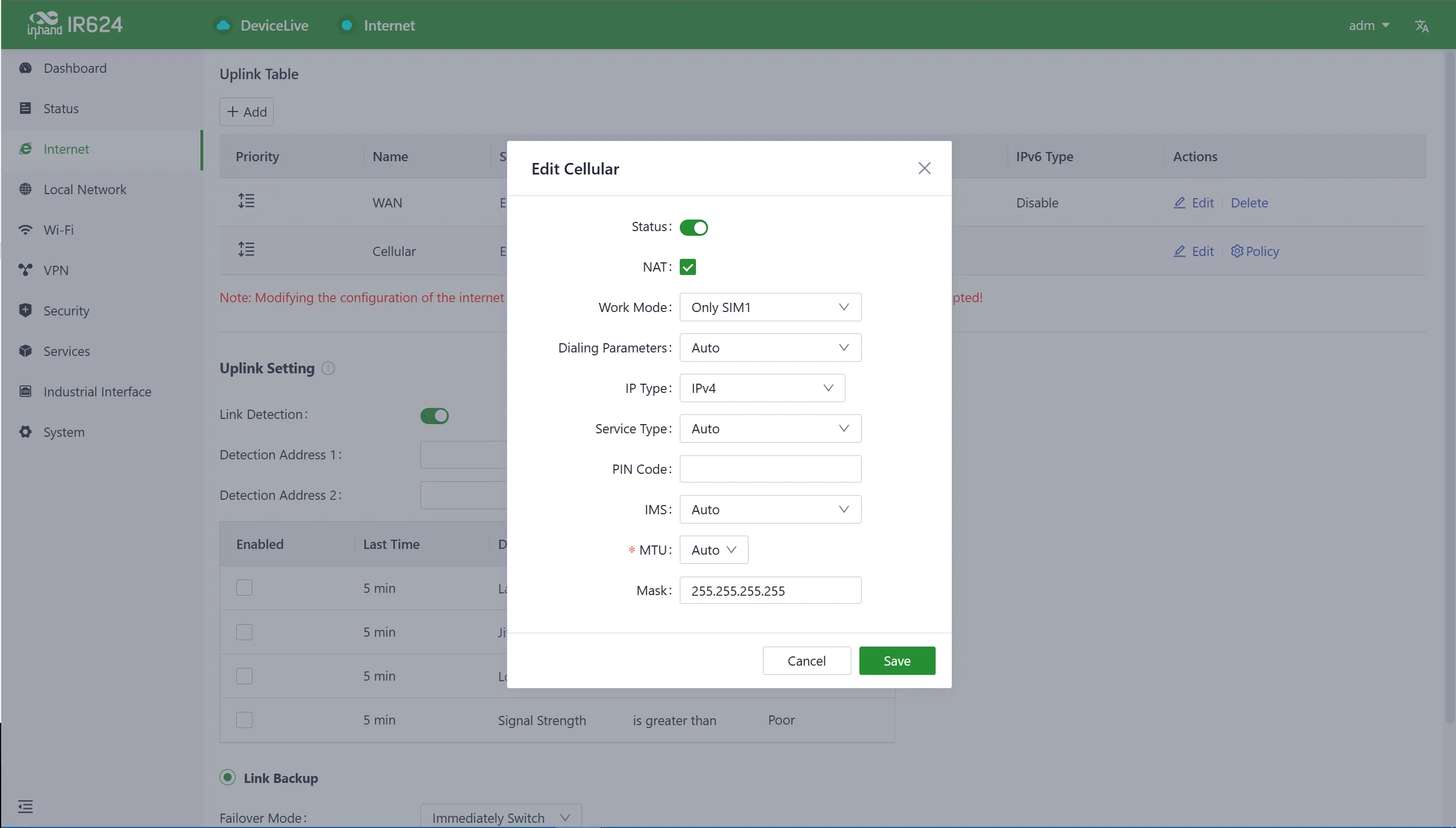The image size is (1456, 828).
Task: Click the VPN nodes icon in sidebar
Action: coord(25,270)
